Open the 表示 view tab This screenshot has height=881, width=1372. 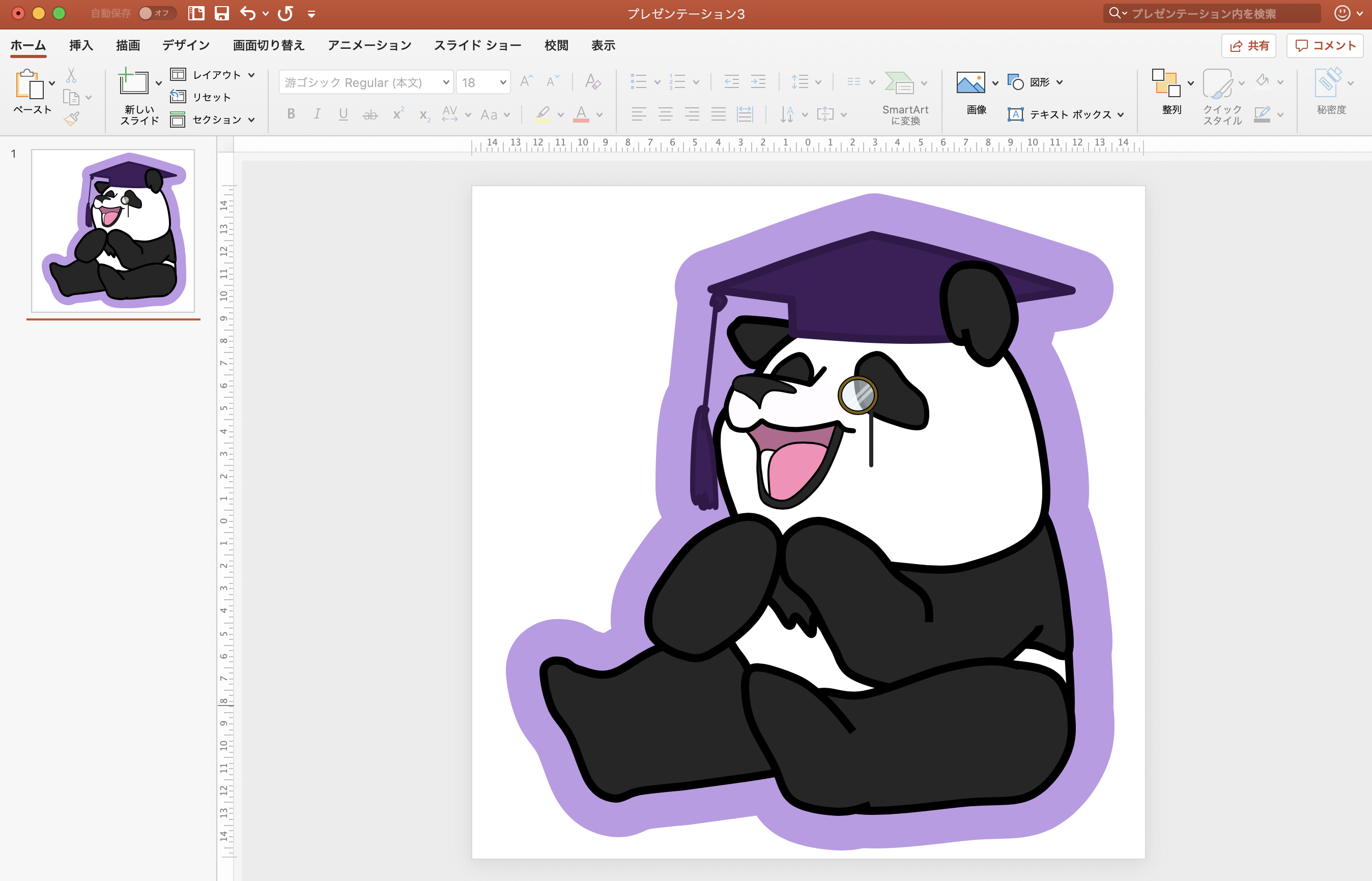603,45
